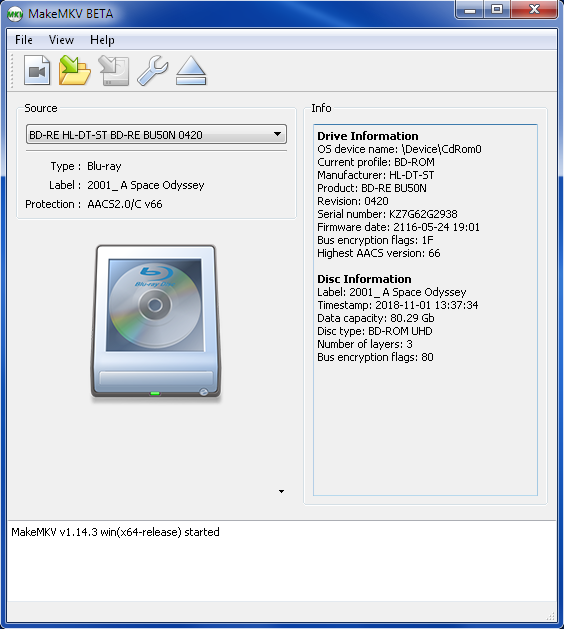Open the Help menu
564x629 pixels.
click(x=102, y=40)
